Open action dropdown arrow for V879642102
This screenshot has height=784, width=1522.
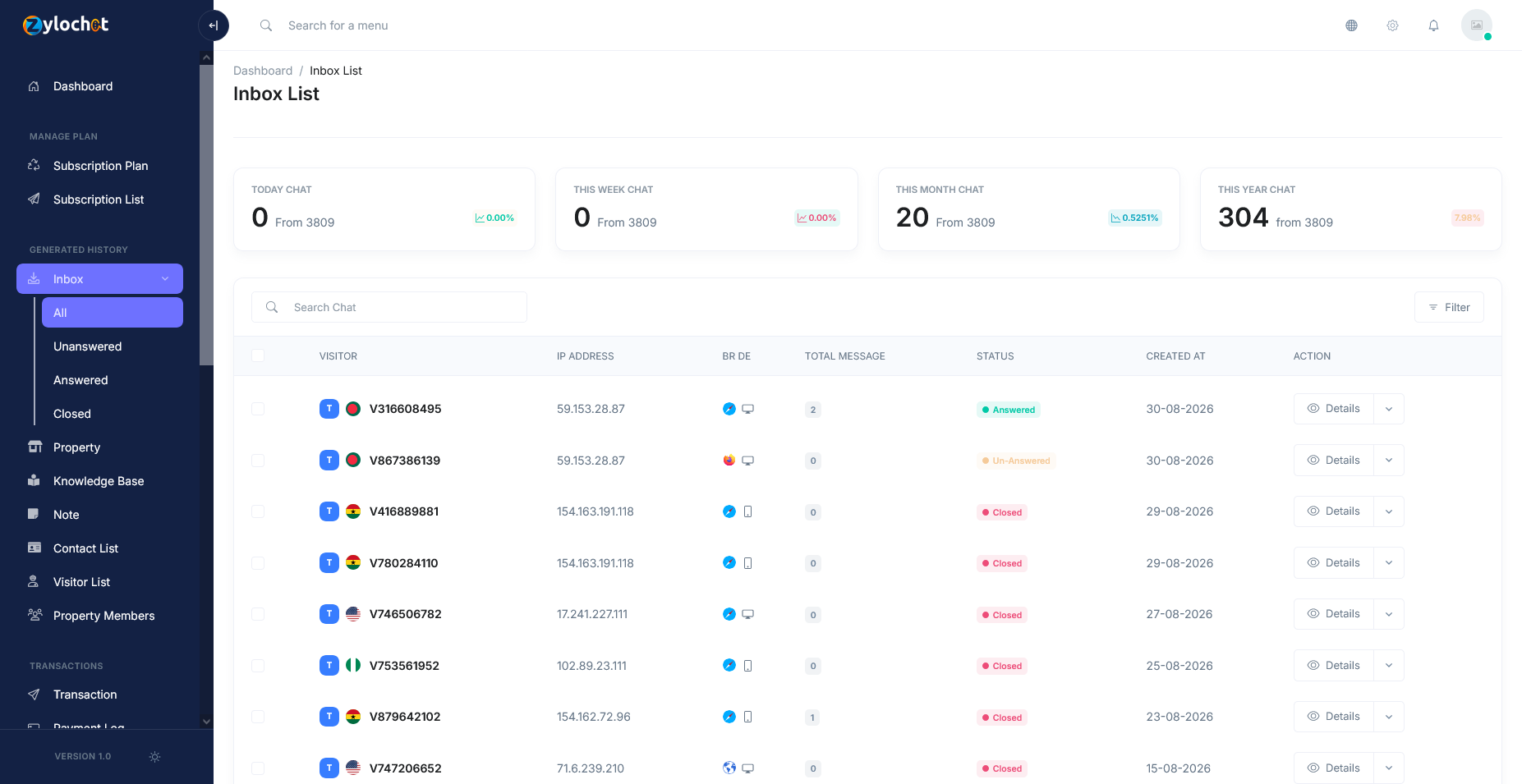coord(1389,717)
